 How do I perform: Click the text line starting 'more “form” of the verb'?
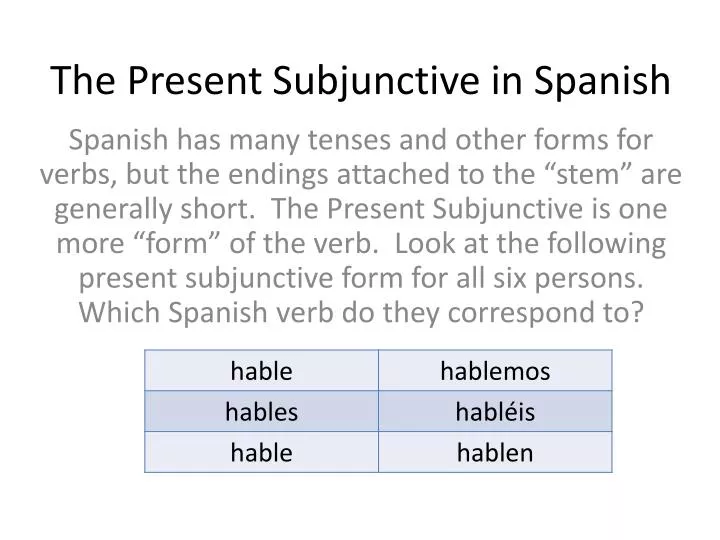point(360,243)
